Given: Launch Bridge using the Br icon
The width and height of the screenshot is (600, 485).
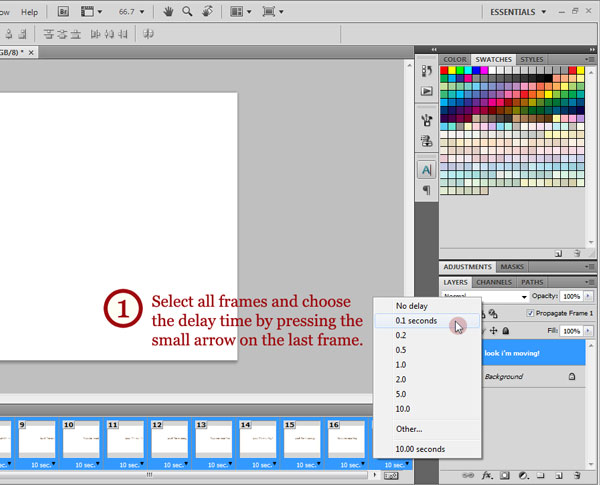Looking at the screenshot, I should point(63,12).
